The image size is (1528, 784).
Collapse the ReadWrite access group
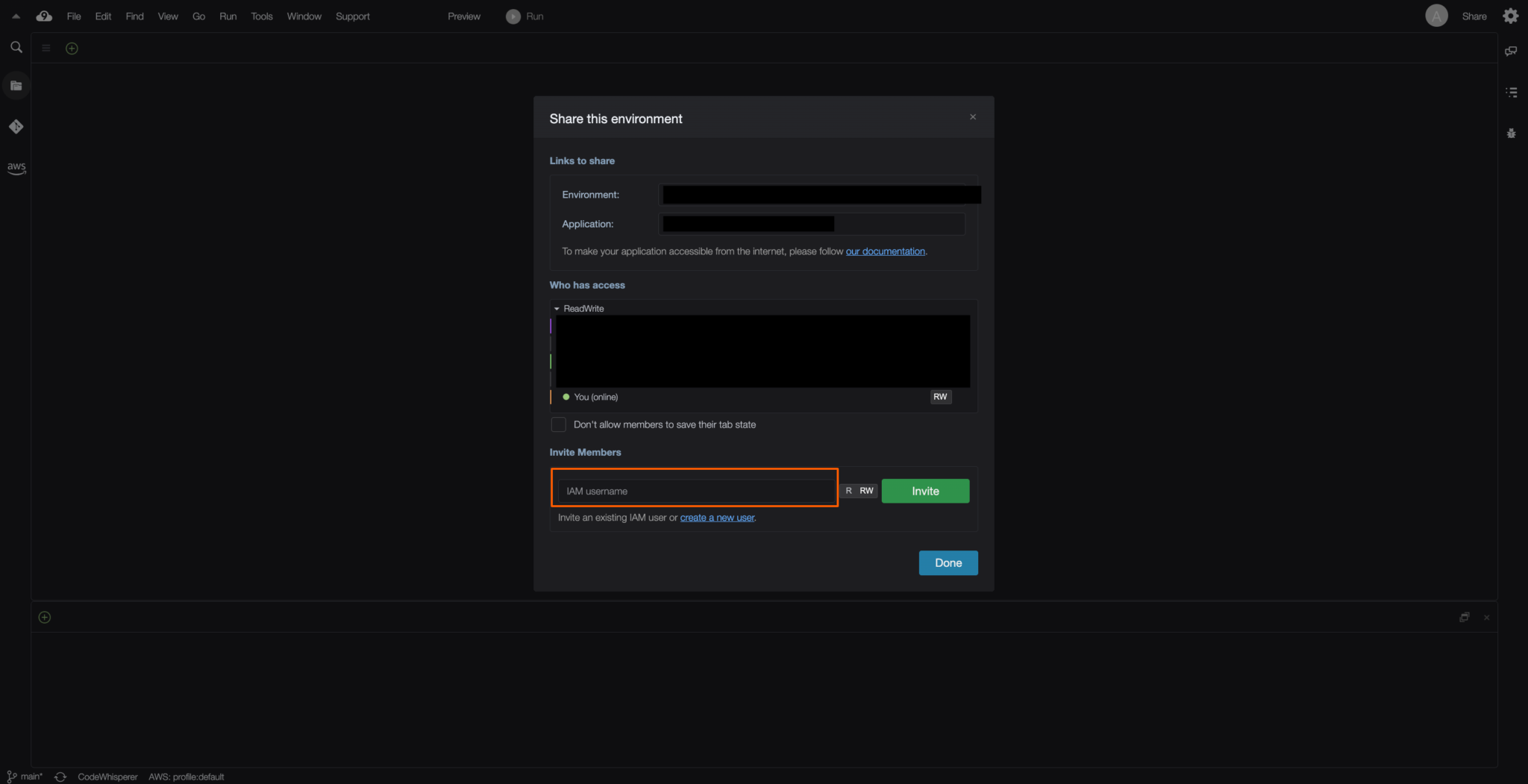click(557, 308)
